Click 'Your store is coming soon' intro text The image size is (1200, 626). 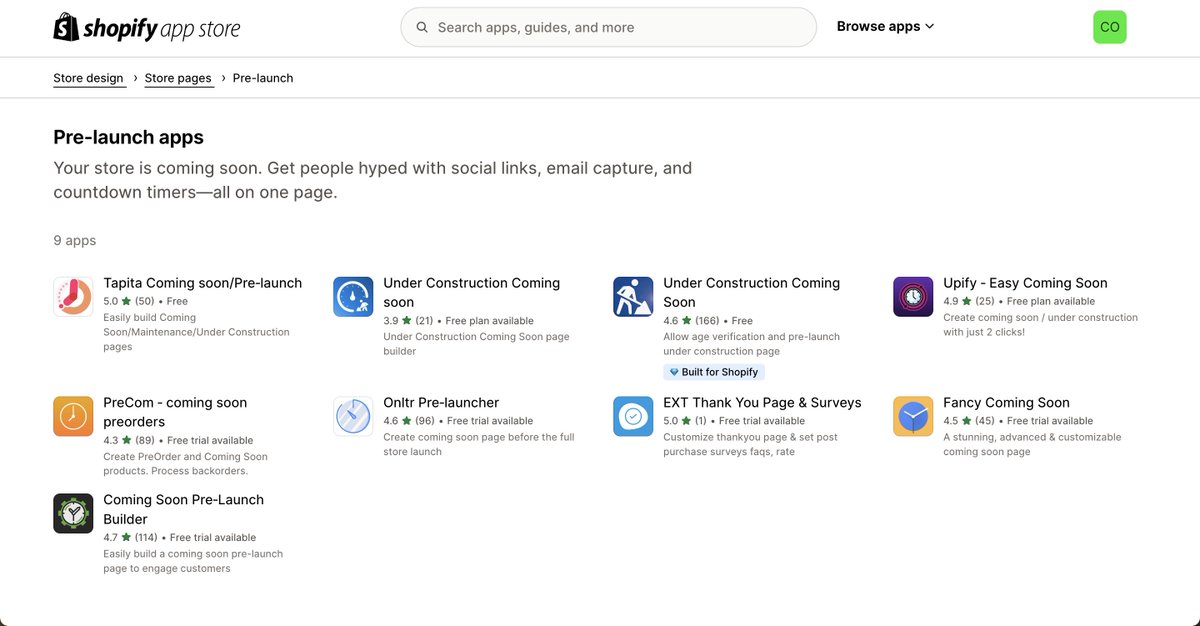point(372,180)
